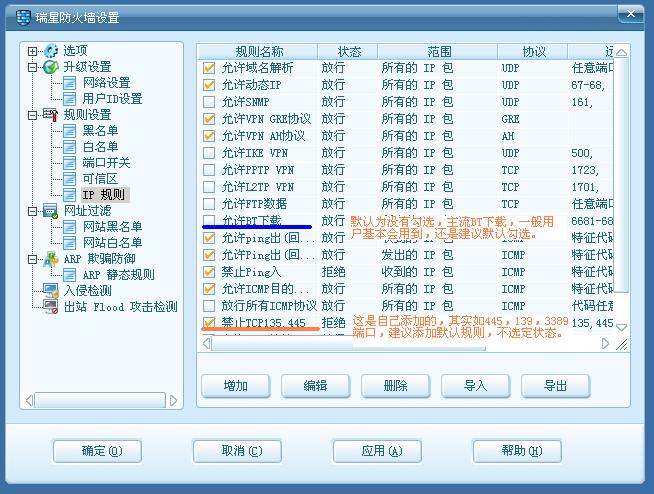Click the page icon next to IP 规则

point(69,195)
